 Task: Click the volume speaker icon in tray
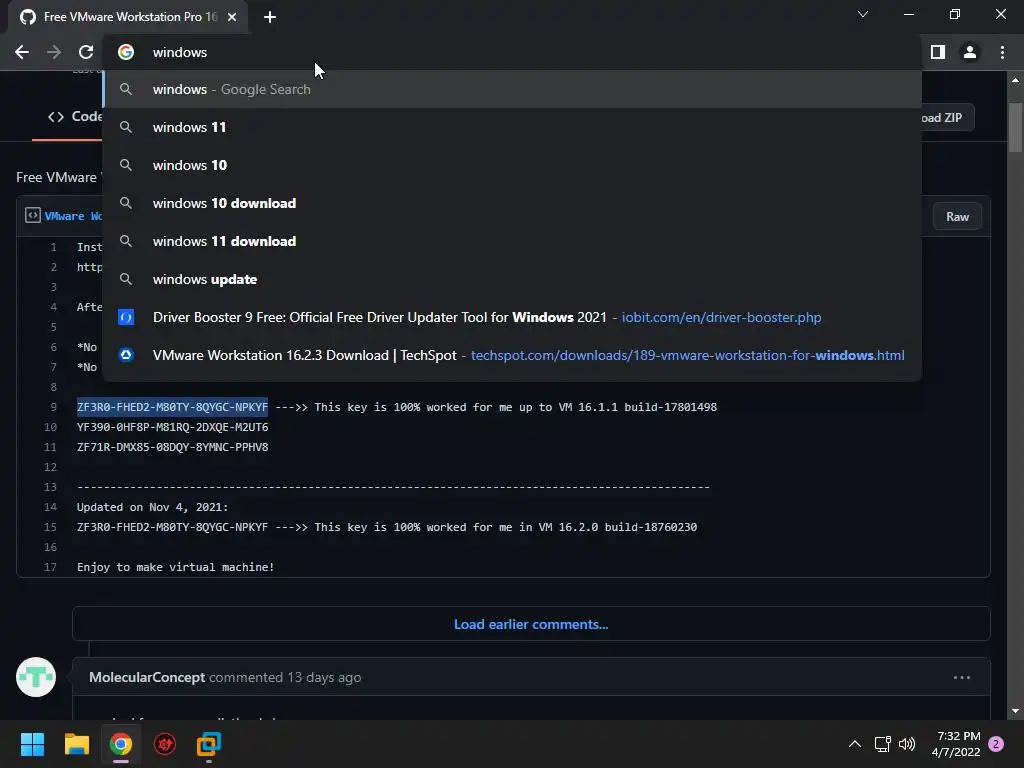point(907,744)
